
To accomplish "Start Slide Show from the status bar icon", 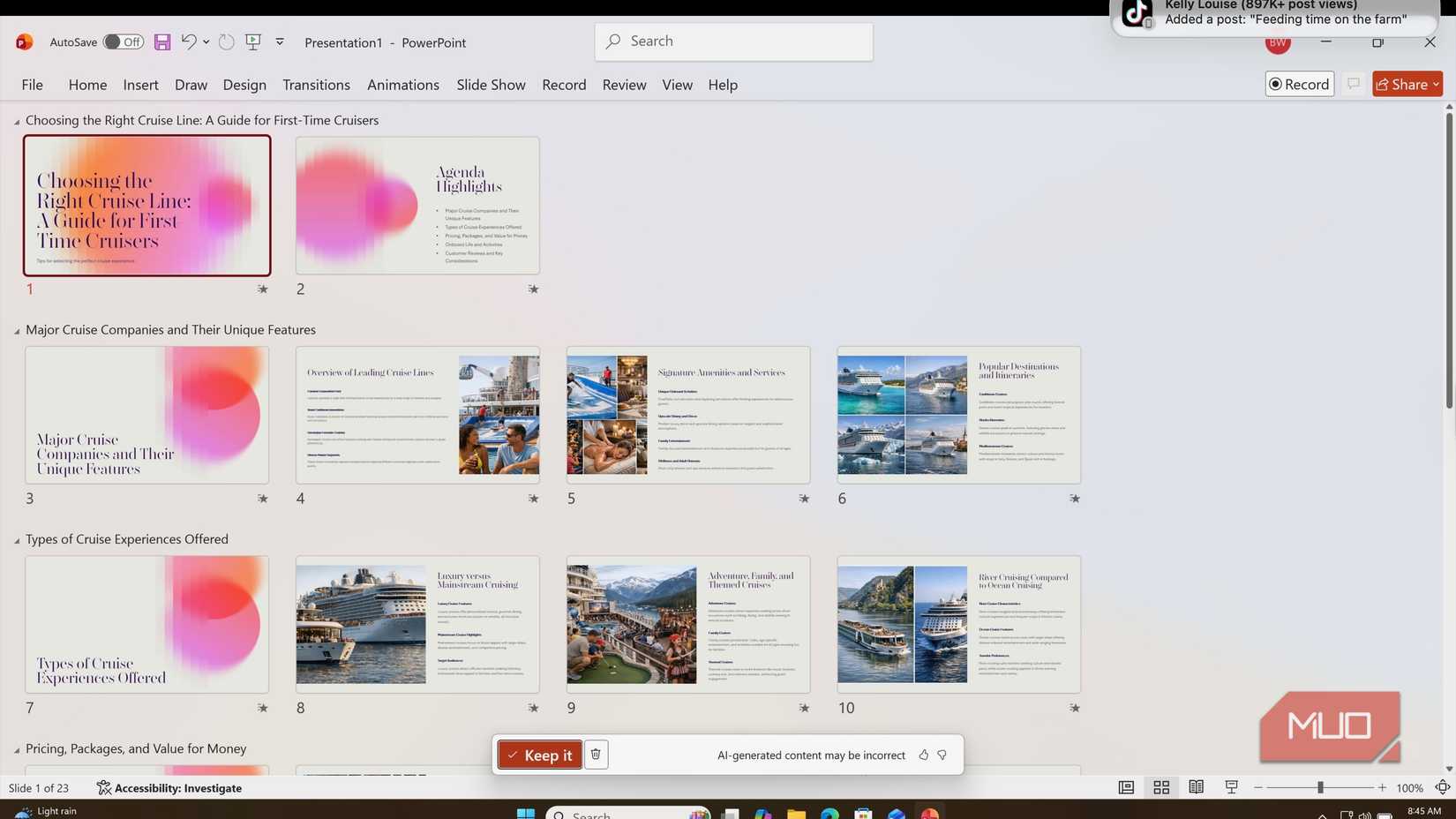I will pos(1230,787).
